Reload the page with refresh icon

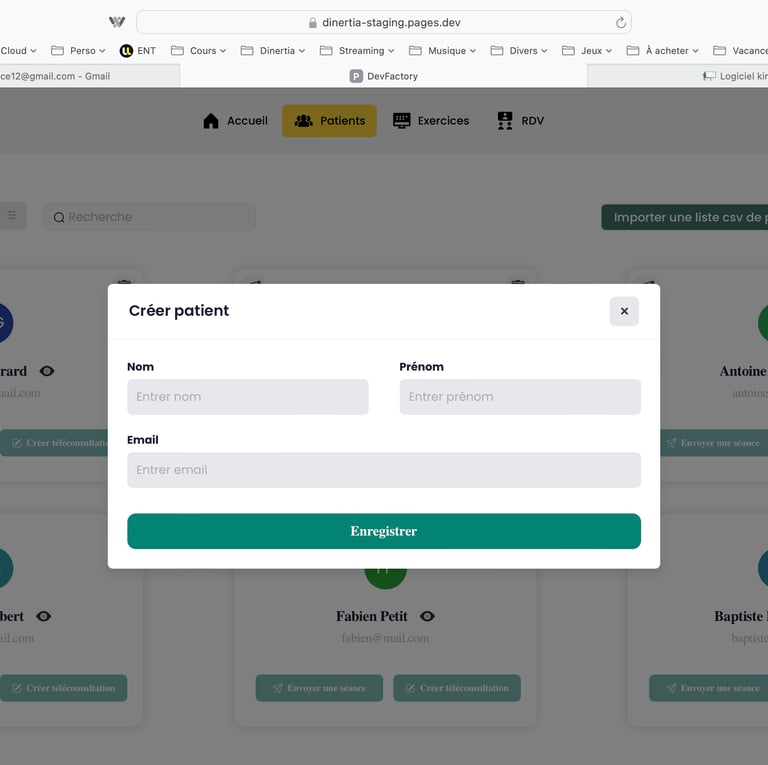(621, 23)
